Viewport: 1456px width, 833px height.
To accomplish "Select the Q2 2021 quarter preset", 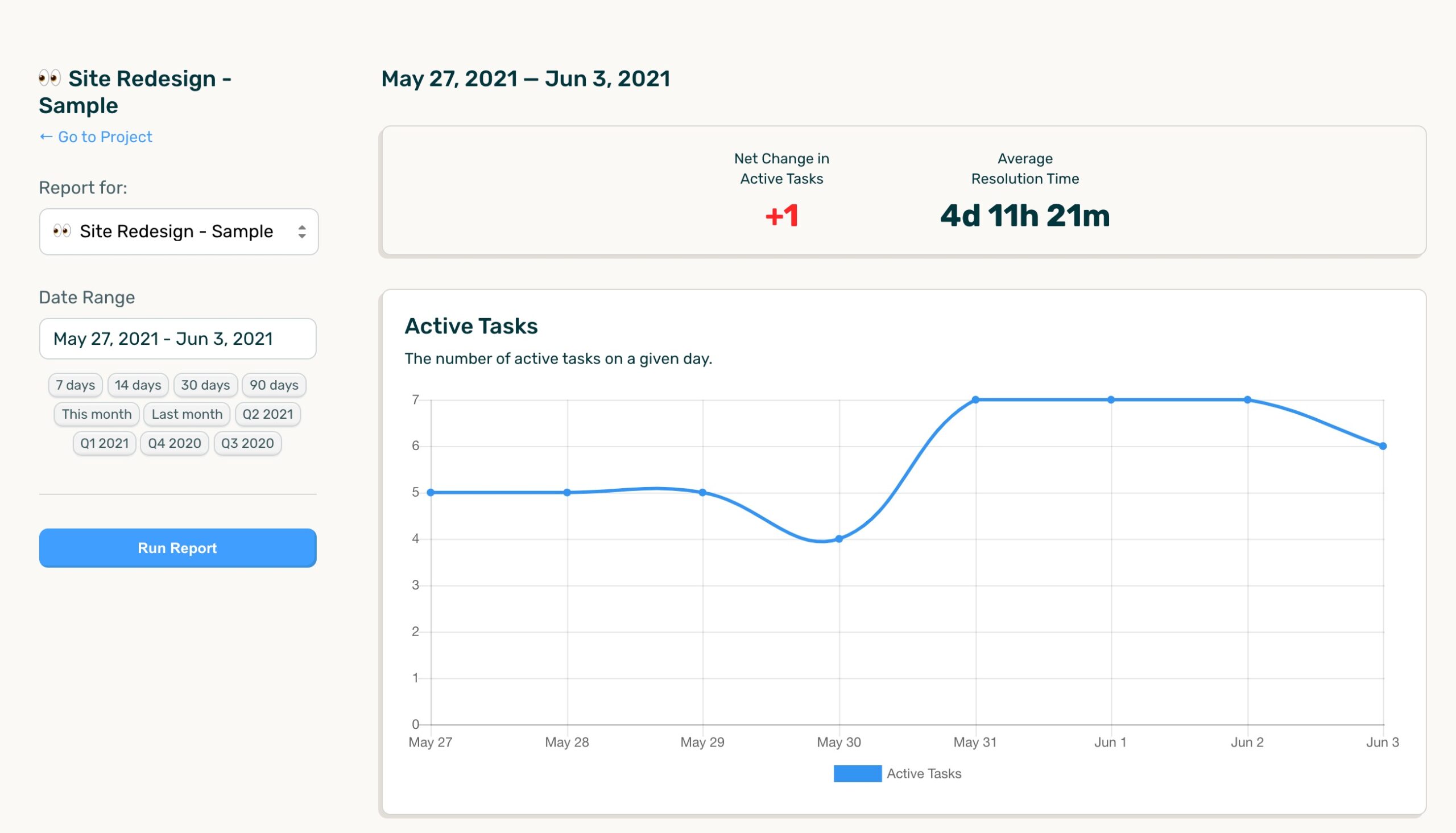I will 268,414.
